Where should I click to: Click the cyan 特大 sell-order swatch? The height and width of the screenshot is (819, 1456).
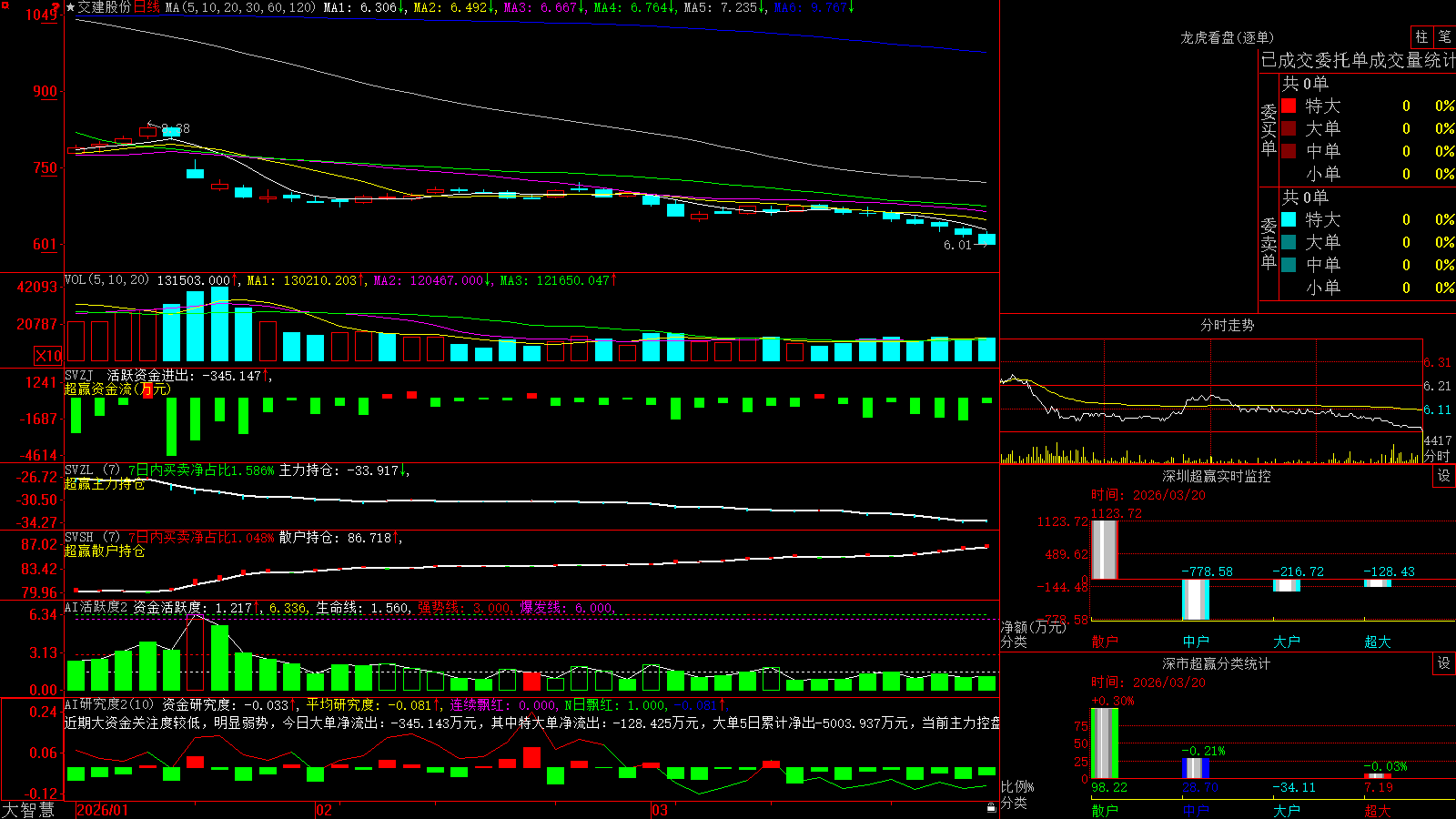[x=1289, y=219]
